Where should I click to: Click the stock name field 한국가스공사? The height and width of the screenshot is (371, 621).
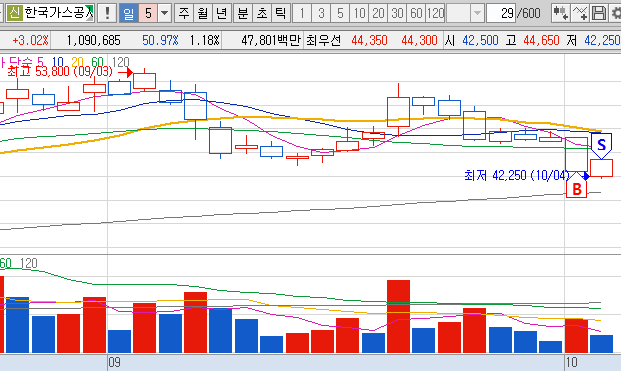(x=59, y=13)
